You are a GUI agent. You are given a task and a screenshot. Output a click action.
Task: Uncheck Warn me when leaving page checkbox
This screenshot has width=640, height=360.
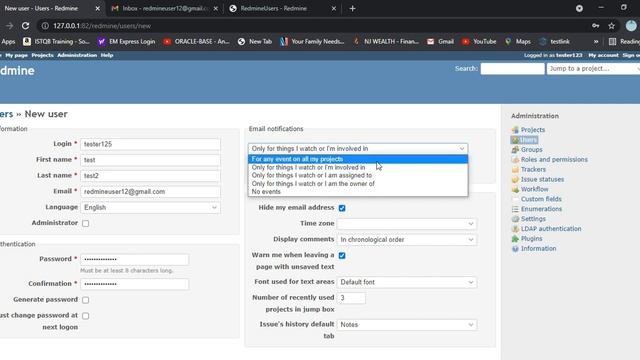[x=342, y=256]
